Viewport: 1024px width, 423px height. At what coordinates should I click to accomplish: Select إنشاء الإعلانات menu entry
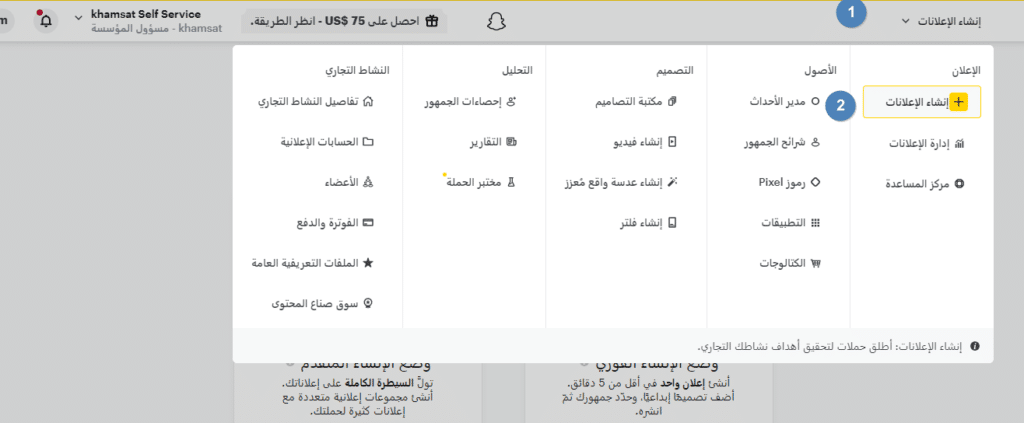[921, 102]
